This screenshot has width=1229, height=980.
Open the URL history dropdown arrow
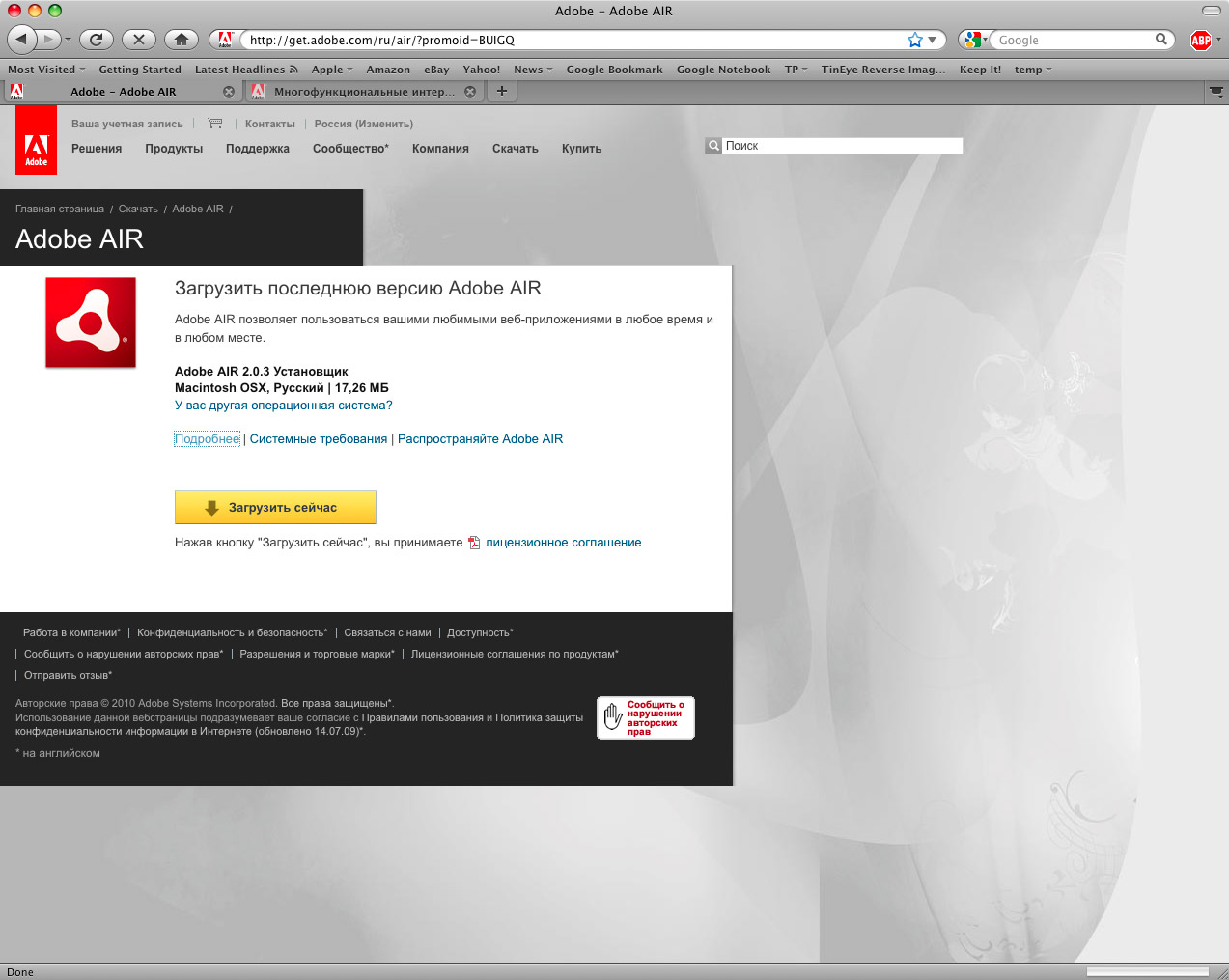(x=933, y=40)
